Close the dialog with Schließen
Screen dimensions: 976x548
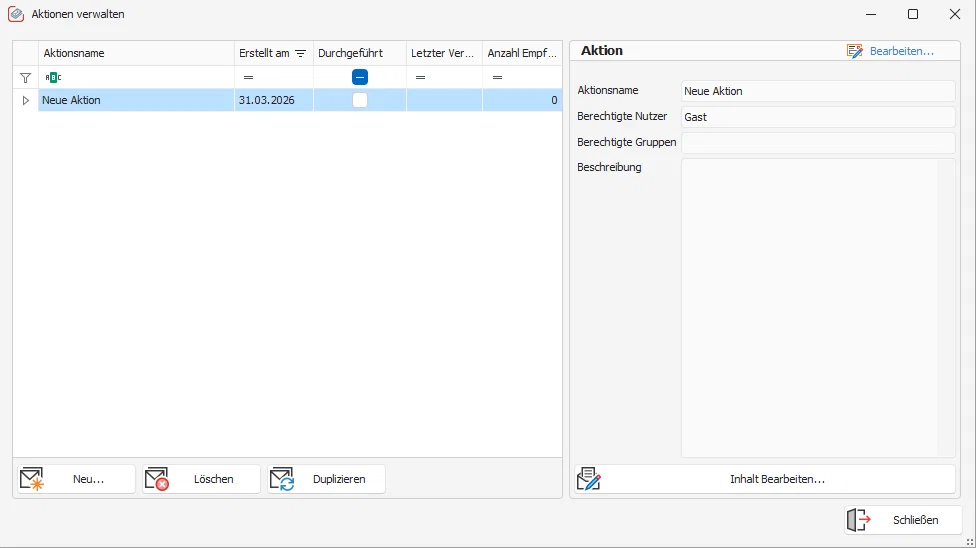903,520
